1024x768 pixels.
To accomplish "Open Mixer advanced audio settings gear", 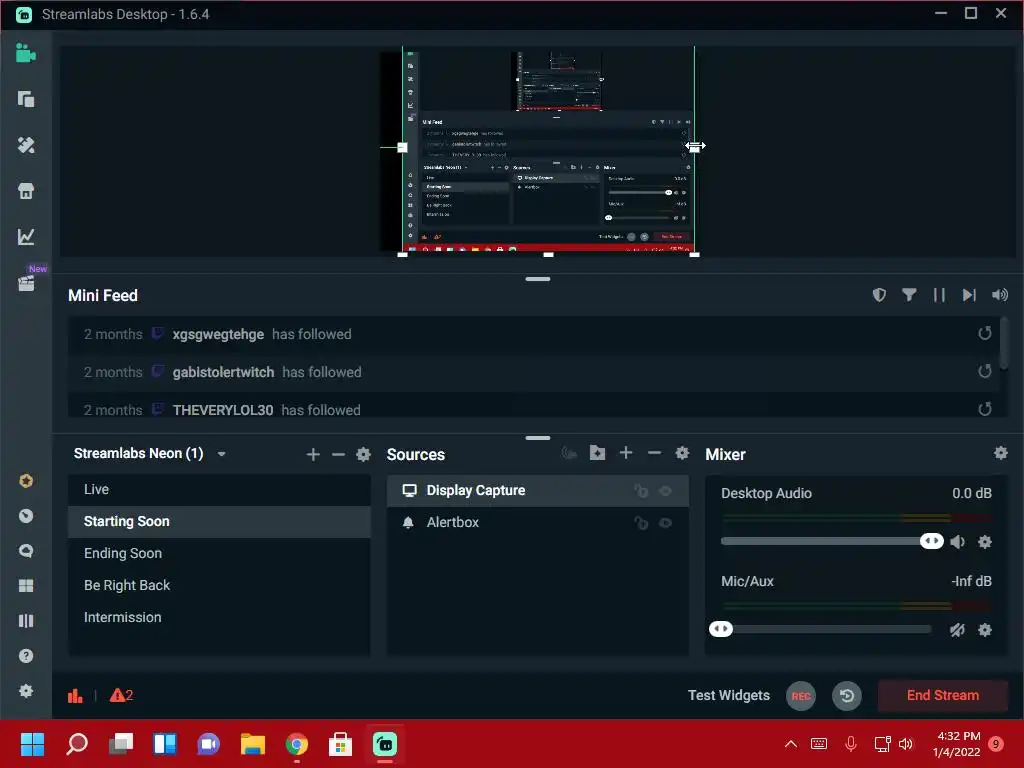I will (x=1000, y=453).
